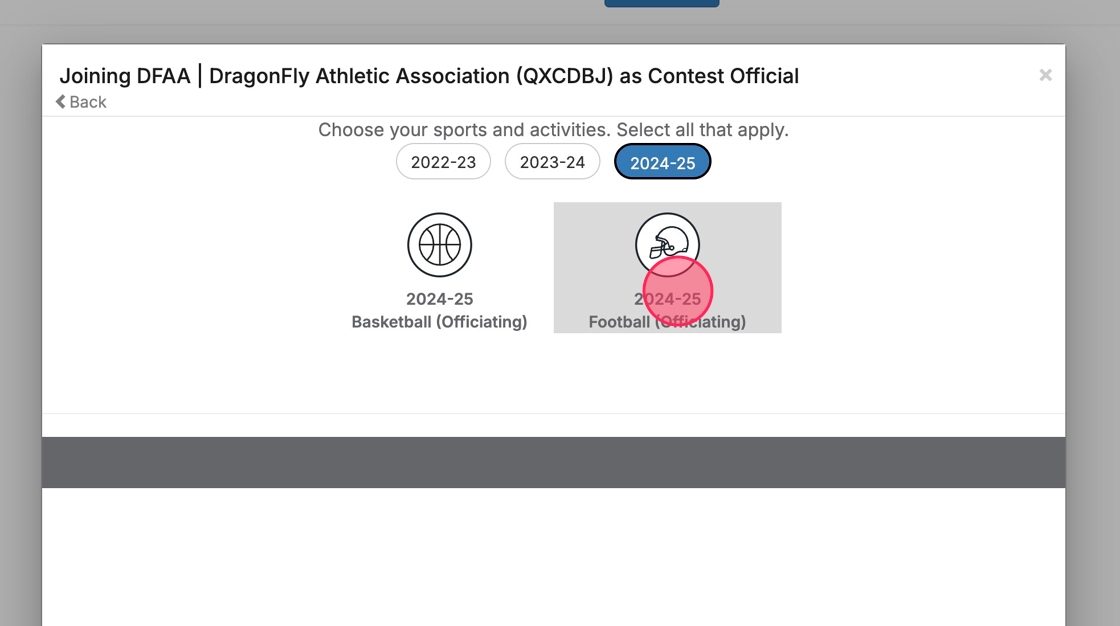The height and width of the screenshot is (626, 1120).
Task: Select the basketball icon
Action: pyautogui.click(x=439, y=245)
